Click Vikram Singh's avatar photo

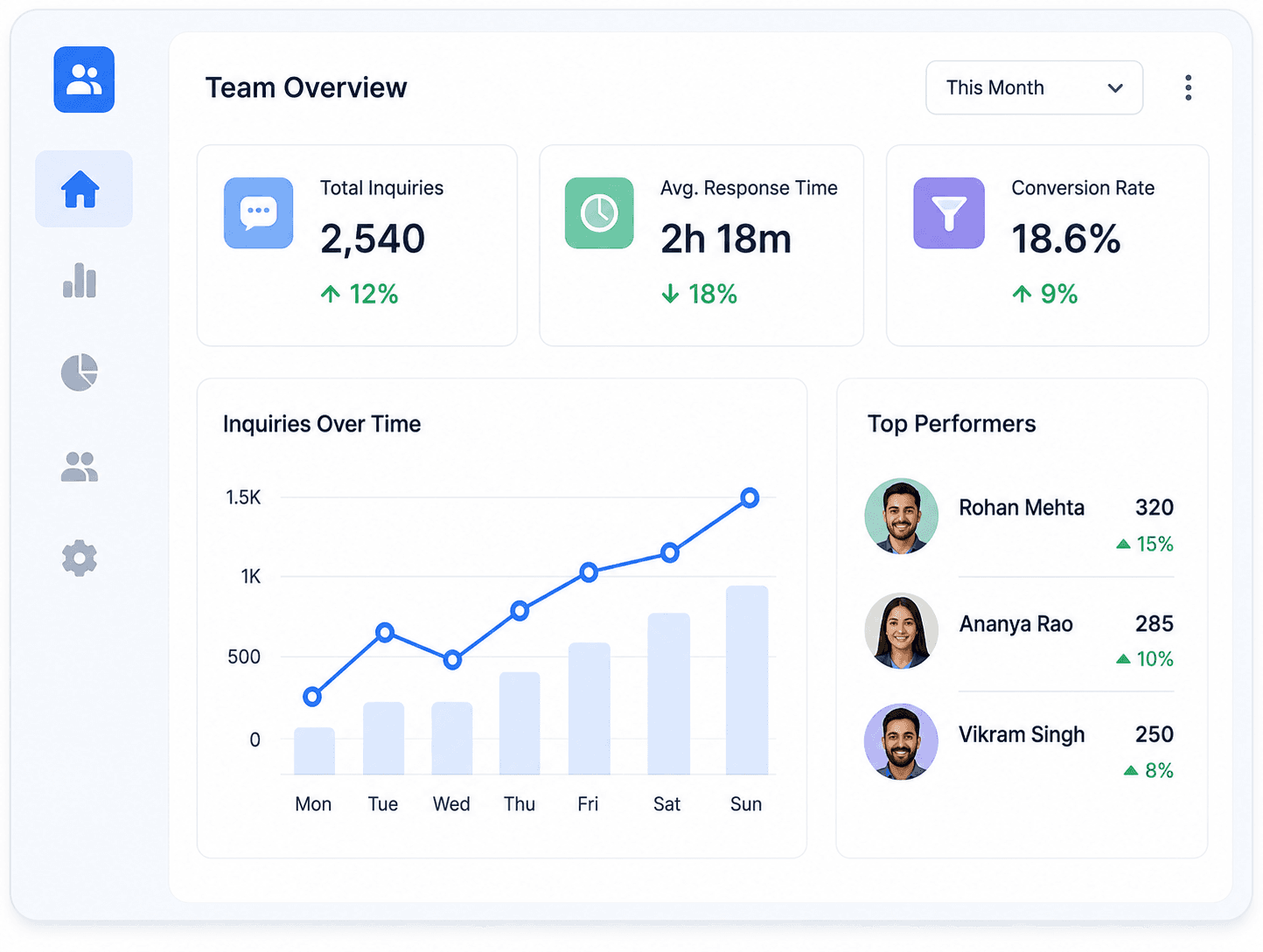pos(902,742)
